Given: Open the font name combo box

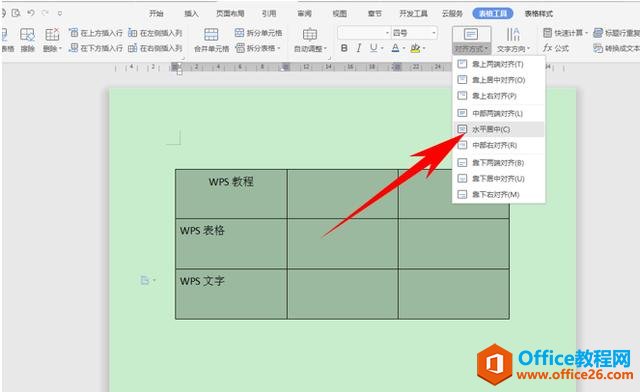Looking at the screenshot, I should point(364,33).
